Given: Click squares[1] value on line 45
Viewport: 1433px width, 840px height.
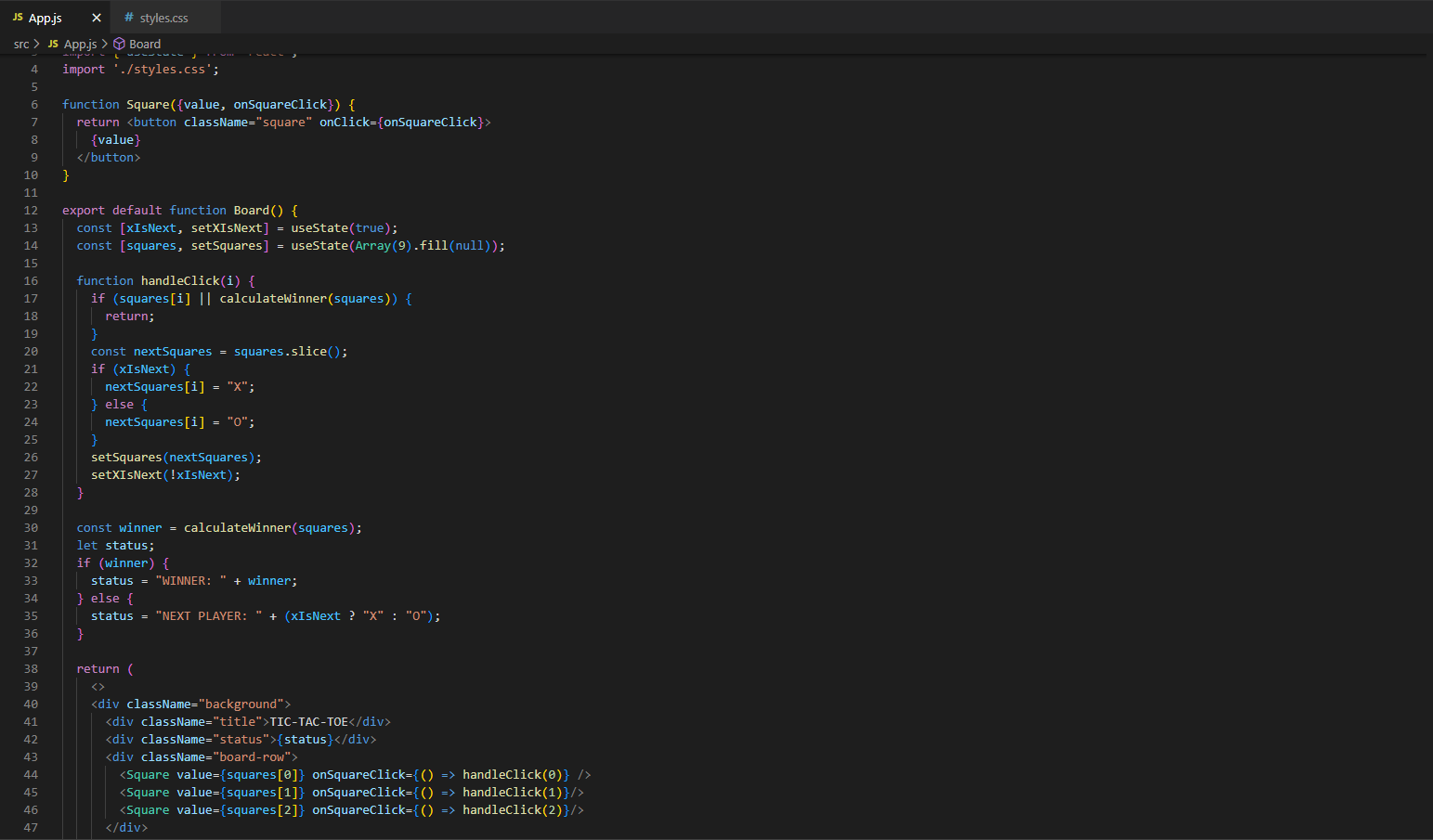Looking at the screenshot, I should pyautogui.click(x=263, y=793).
